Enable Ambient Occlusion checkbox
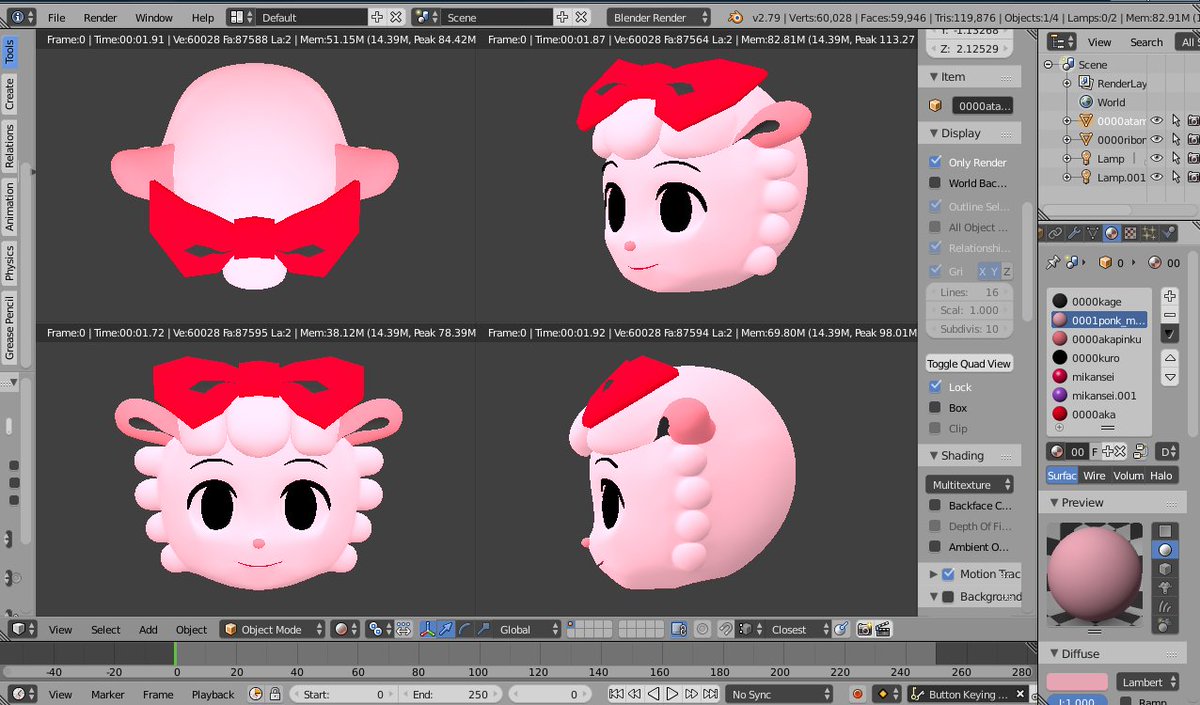Viewport: 1200px width, 705px height. tap(935, 546)
